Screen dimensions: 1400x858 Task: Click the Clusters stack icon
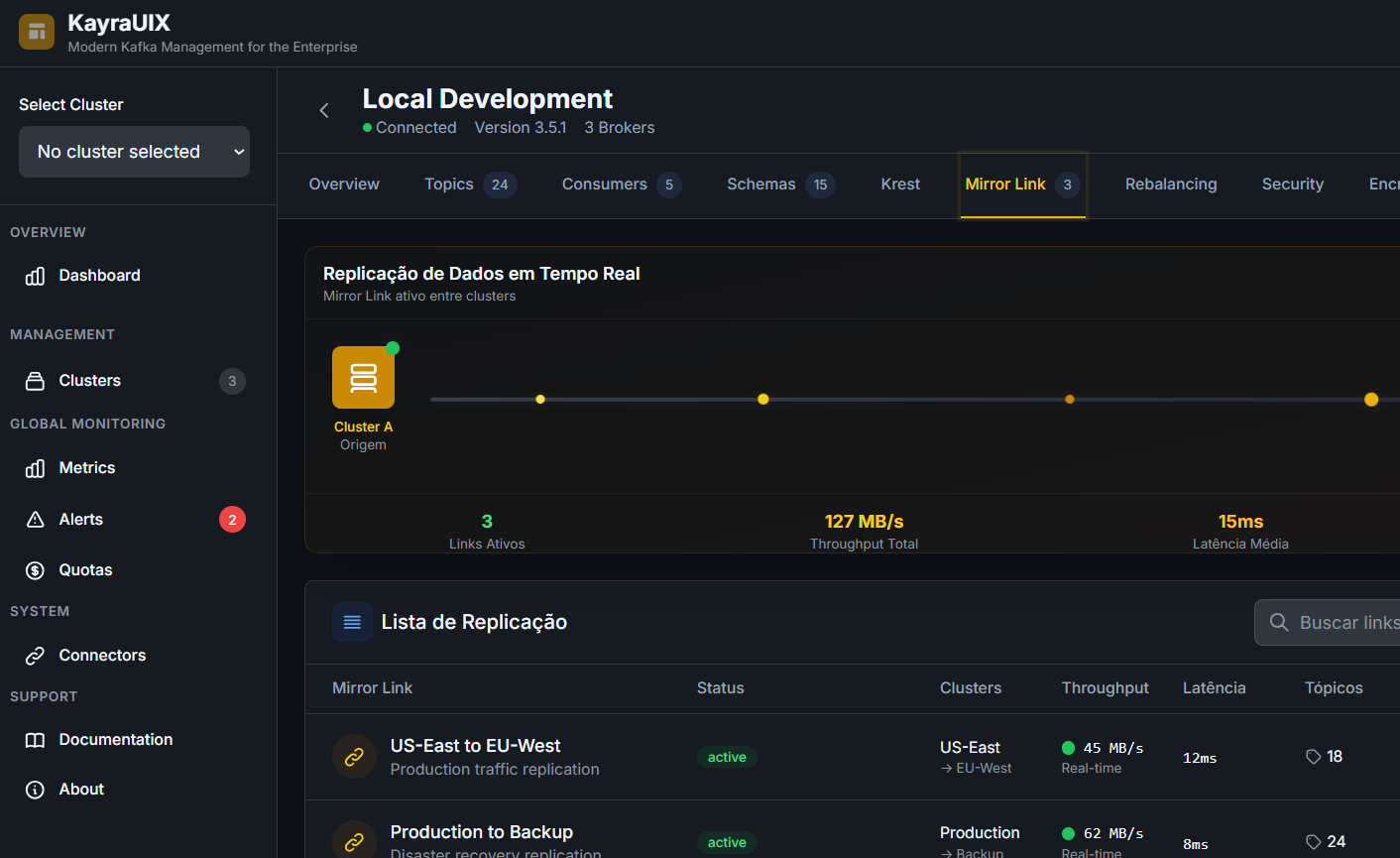tap(35, 381)
